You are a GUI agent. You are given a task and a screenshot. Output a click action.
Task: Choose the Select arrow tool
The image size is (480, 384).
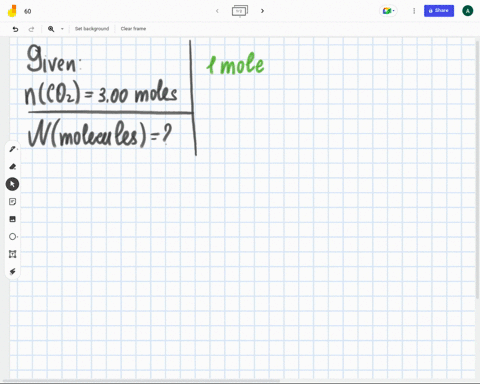tap(12, 184)
